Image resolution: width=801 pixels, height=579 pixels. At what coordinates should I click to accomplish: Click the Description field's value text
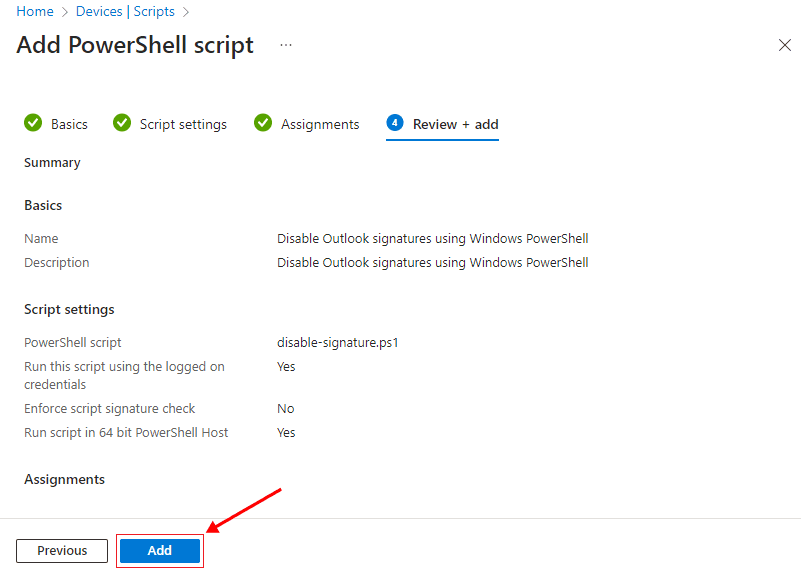click(x=432, y=263)
